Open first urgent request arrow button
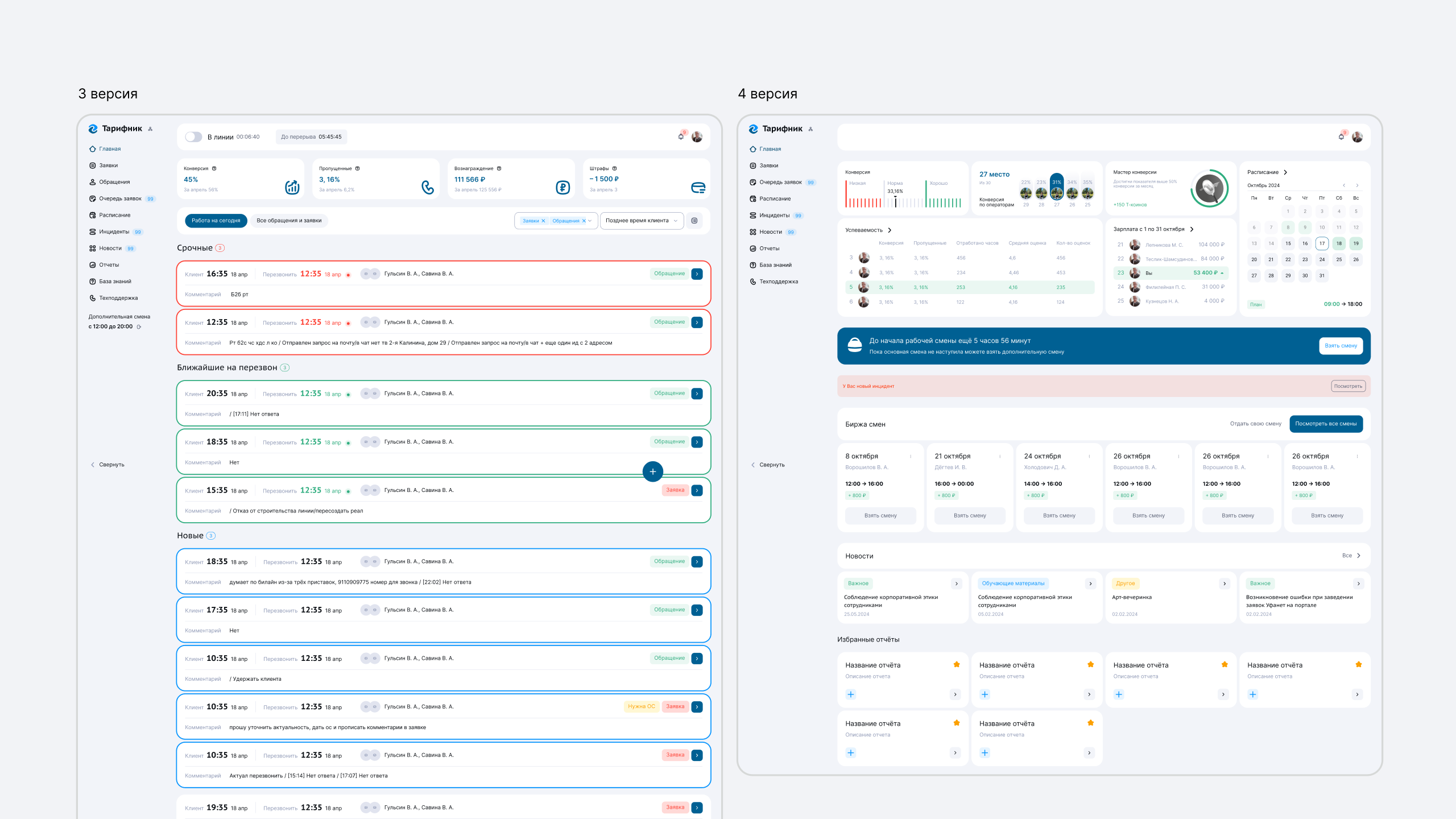This screenshot has width=1456, height=819. click(697, 274)
